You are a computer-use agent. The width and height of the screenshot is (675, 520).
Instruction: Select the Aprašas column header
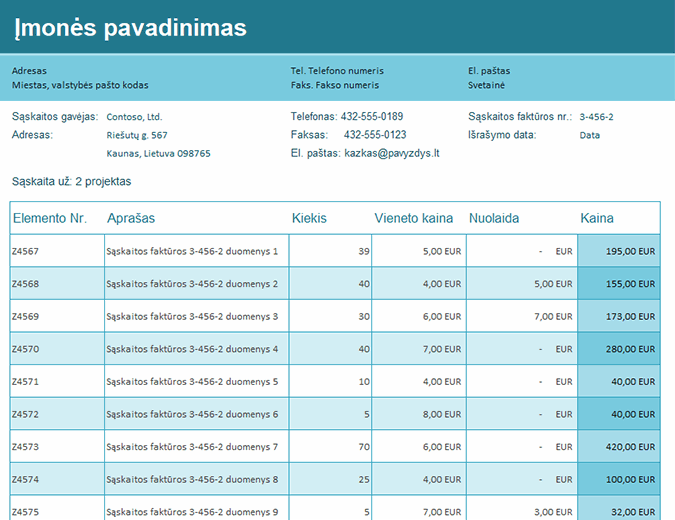click(131, 218)
